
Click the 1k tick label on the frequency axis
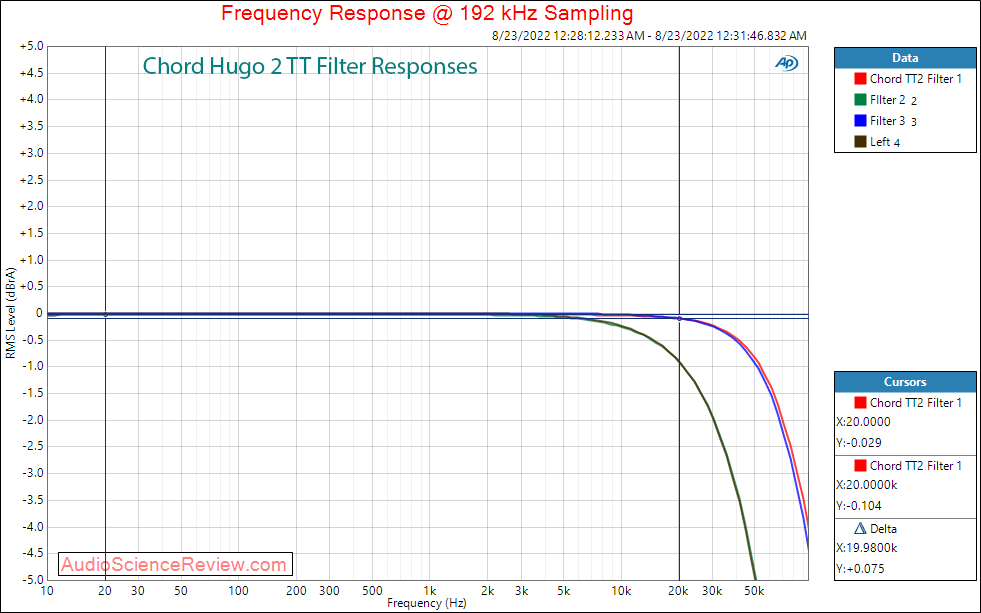click(x=430, y=590)
